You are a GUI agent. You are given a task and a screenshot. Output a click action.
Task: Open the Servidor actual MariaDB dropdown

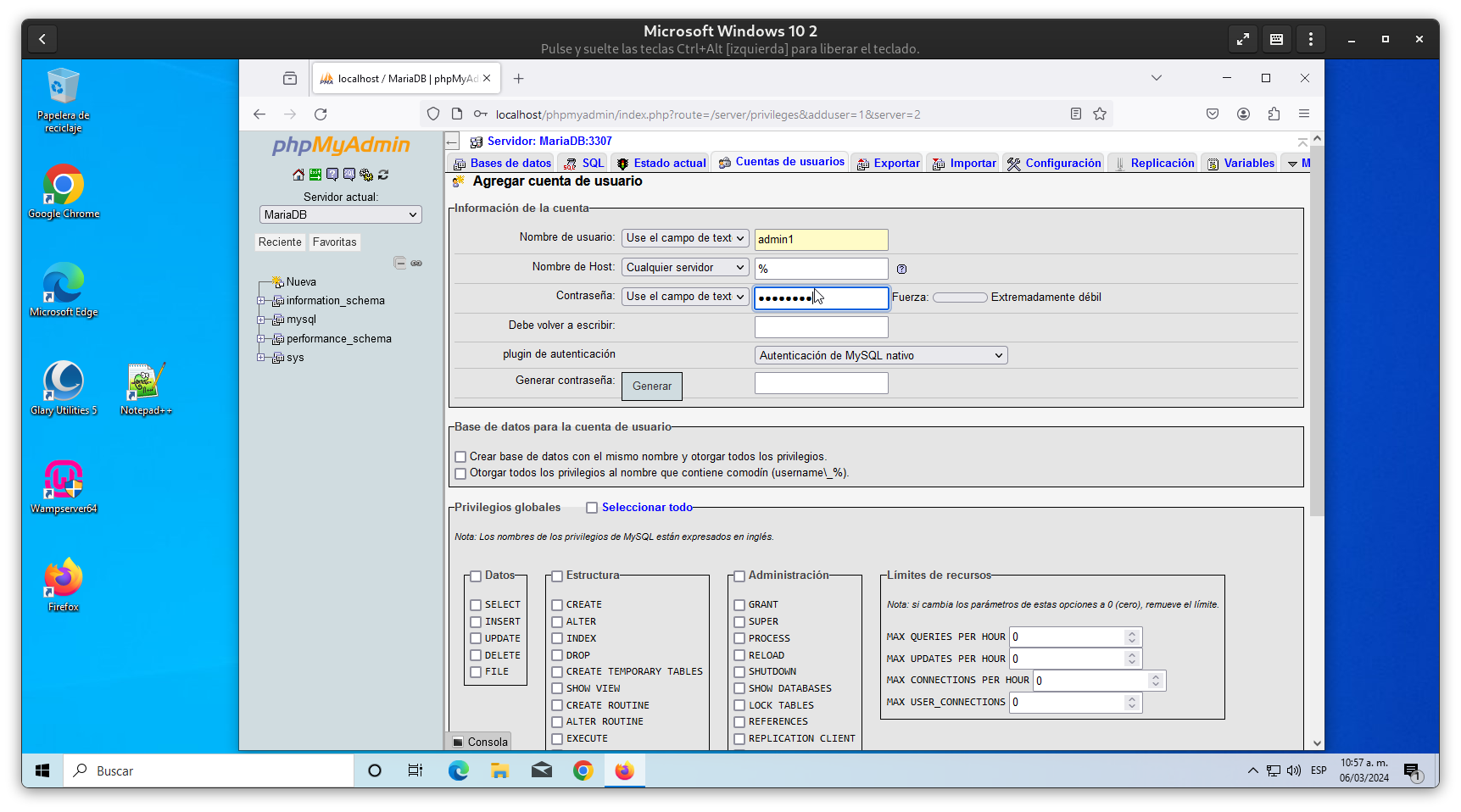(340, 215)
